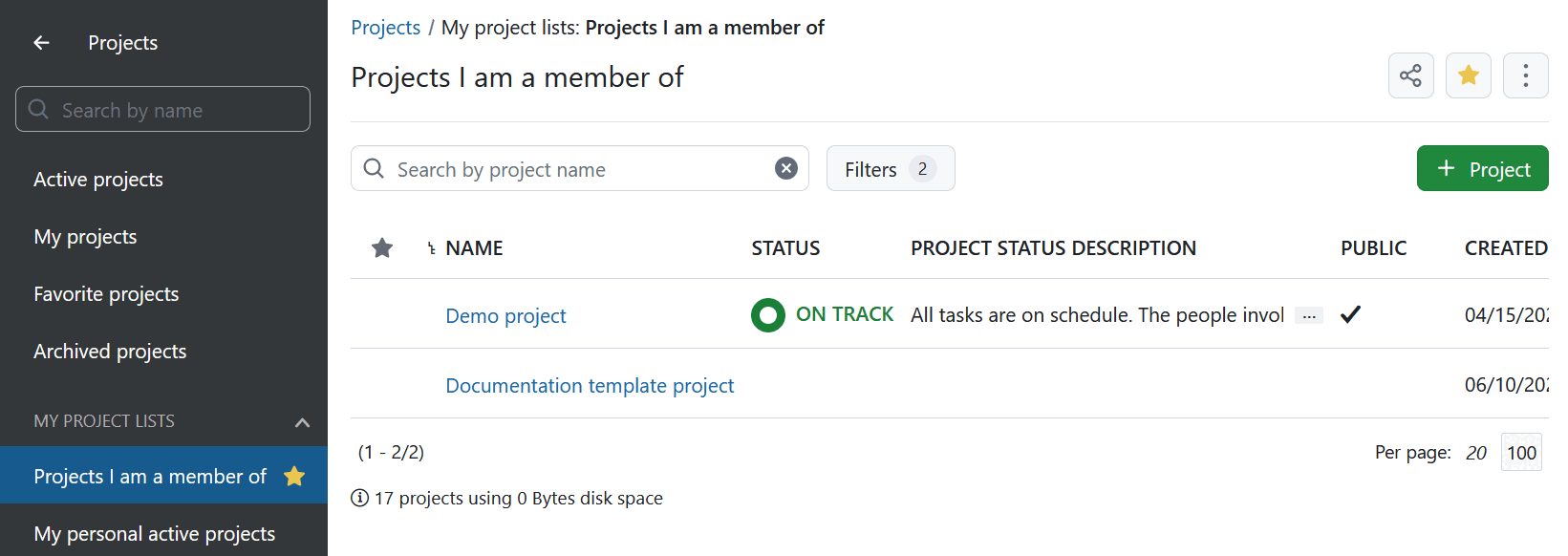Select Active projects in sidebar
Image resolution: width=1568 pixels, height=556 pixels.
98,180
